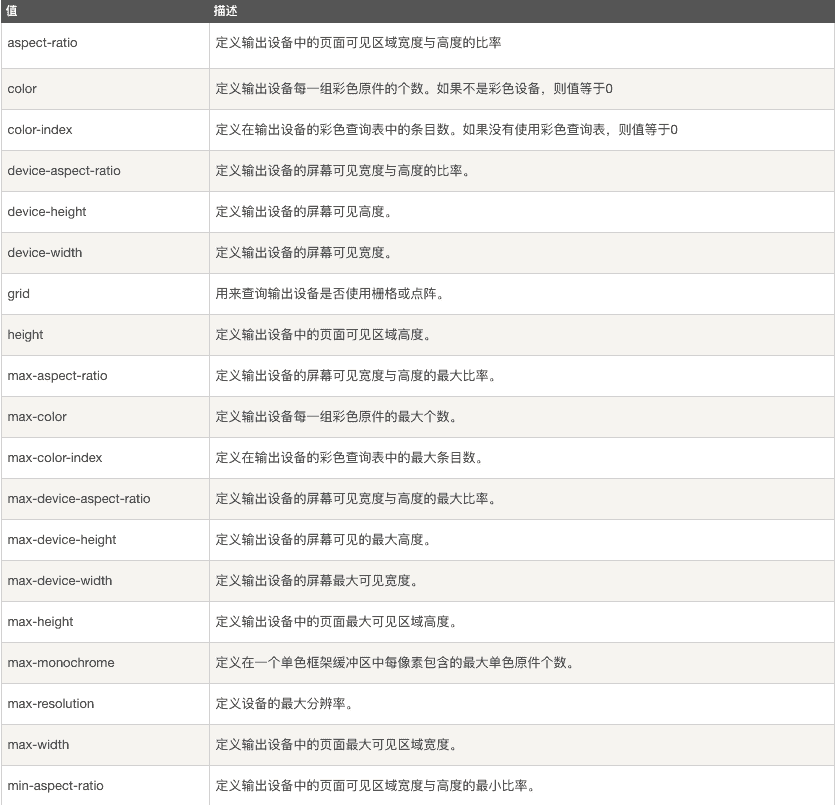The height and width of the screenshot is (805, 837).
Task: Select the description '定义输出设备的屏幕最大可见宽度。'
Action: [x=317, y=581]
